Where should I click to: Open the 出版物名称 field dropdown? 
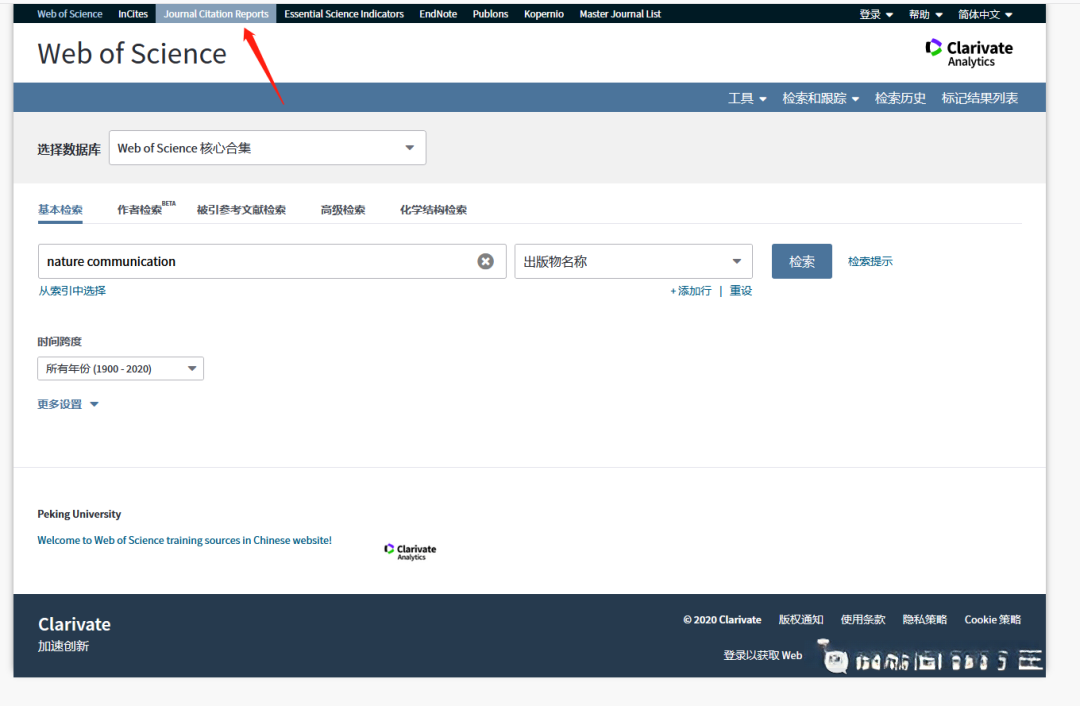633,261
